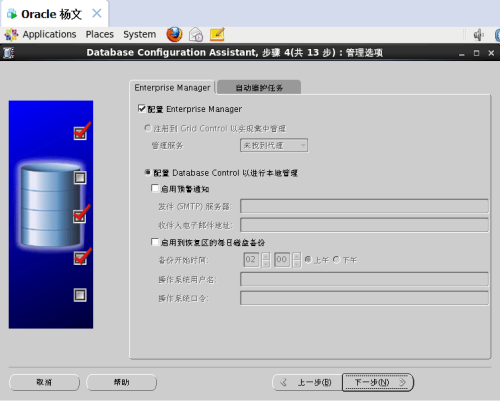Maximize the Database Configuration Assistant window
The width and height of the screenshot is (500, 401).
pos(476,53)
